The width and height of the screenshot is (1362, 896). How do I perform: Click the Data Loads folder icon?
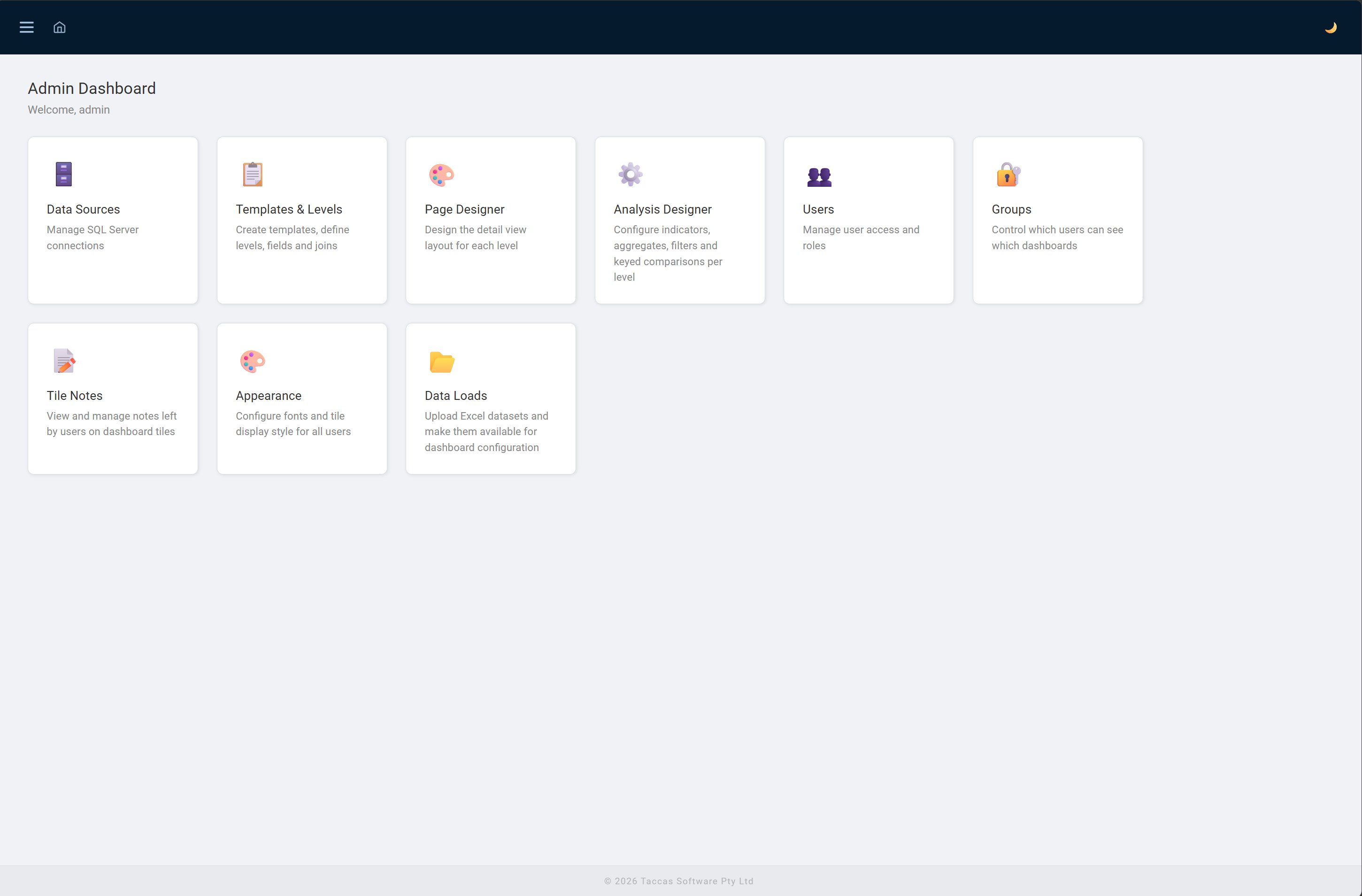tap(442, 362)
